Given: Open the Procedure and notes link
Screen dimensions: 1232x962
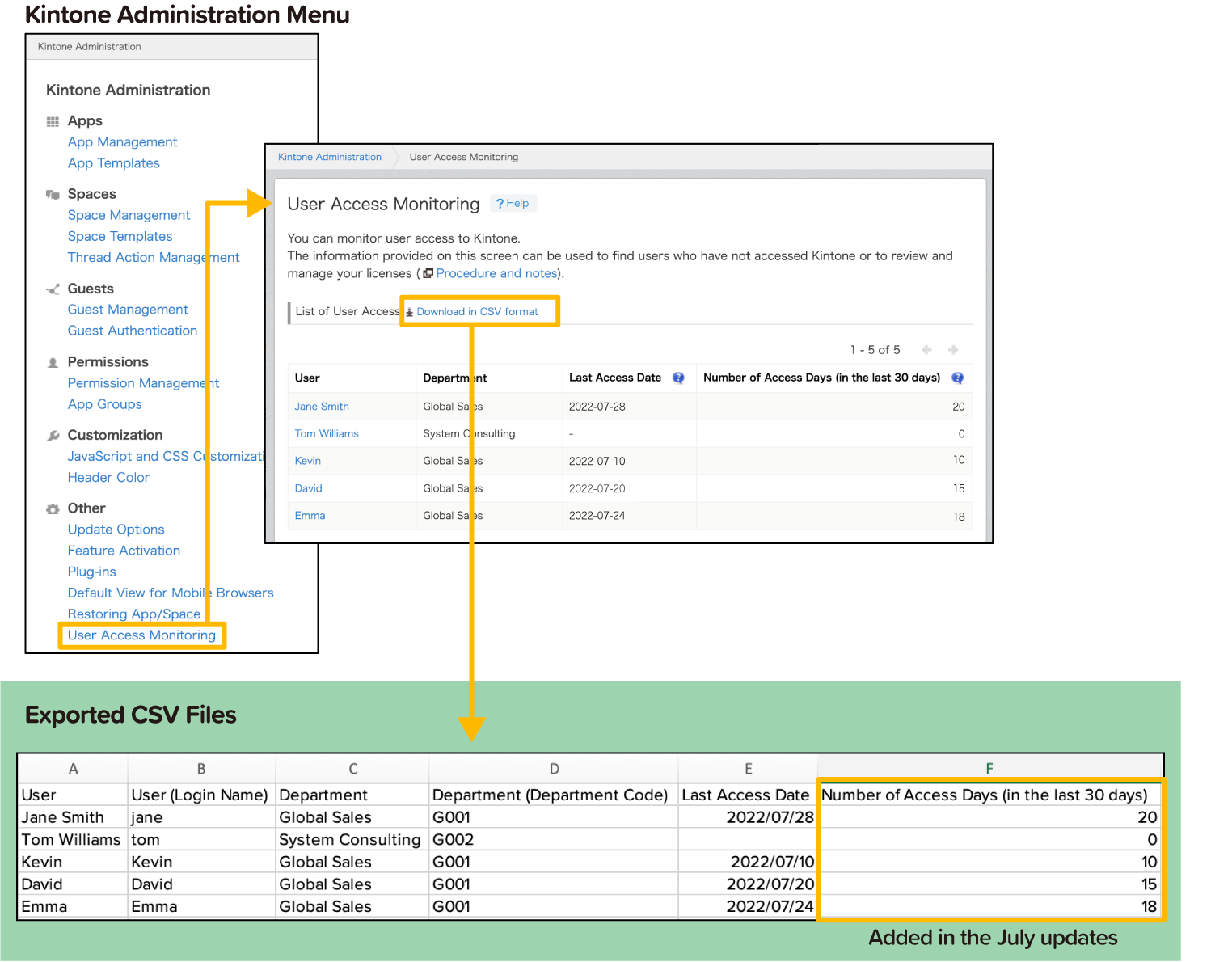Looking at the screenshot, I should [496, 274].
